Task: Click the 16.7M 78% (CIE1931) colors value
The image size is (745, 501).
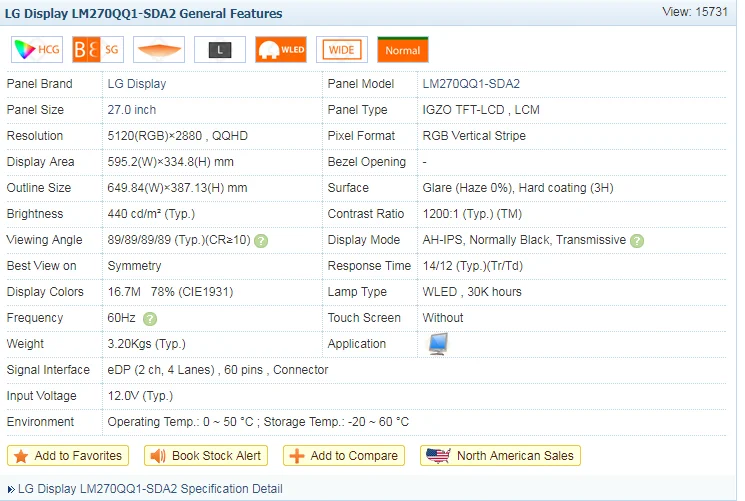Action: pyautogui.click(x=171, y=292)
